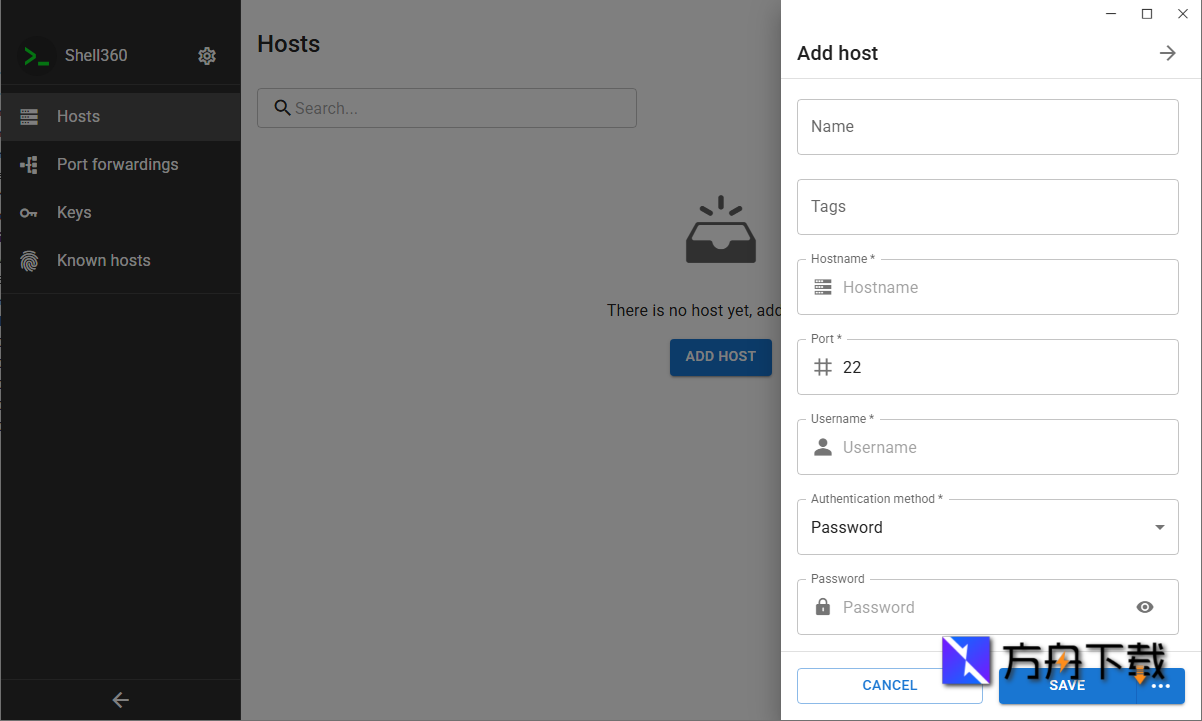Click the key icon beside Keys
The height and width of the screenshot is (721, 1202).
(29, 213)
